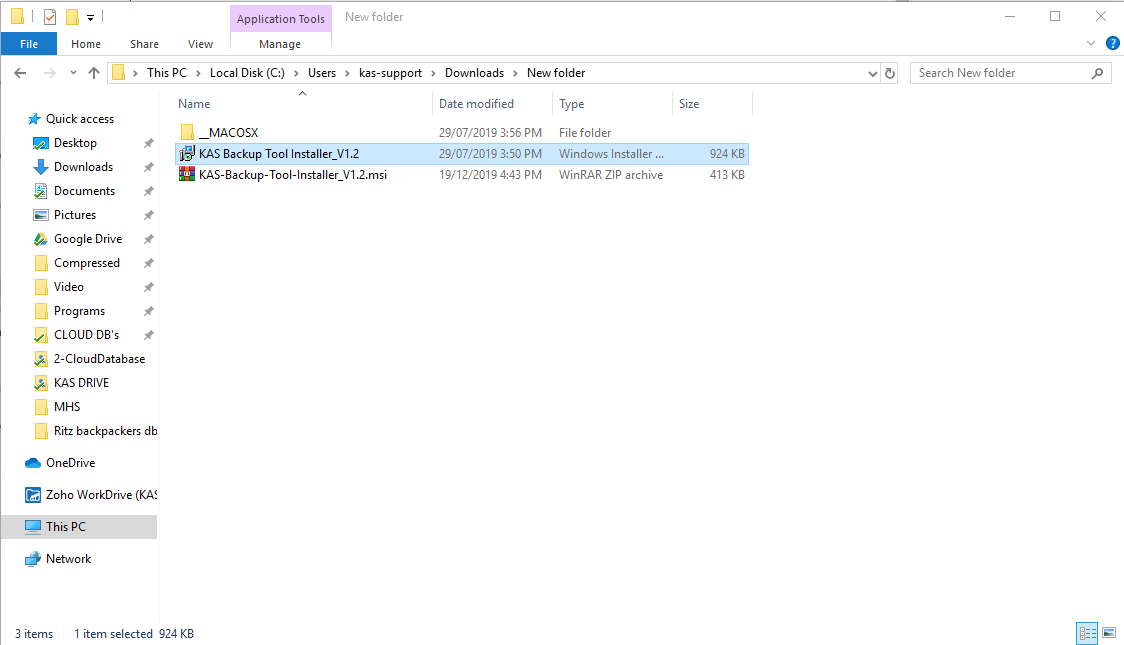Screen dimensions: 1124x645
Task: Click Local Disk (C:) in the breadcrumb
Action: tap(247, 73)
